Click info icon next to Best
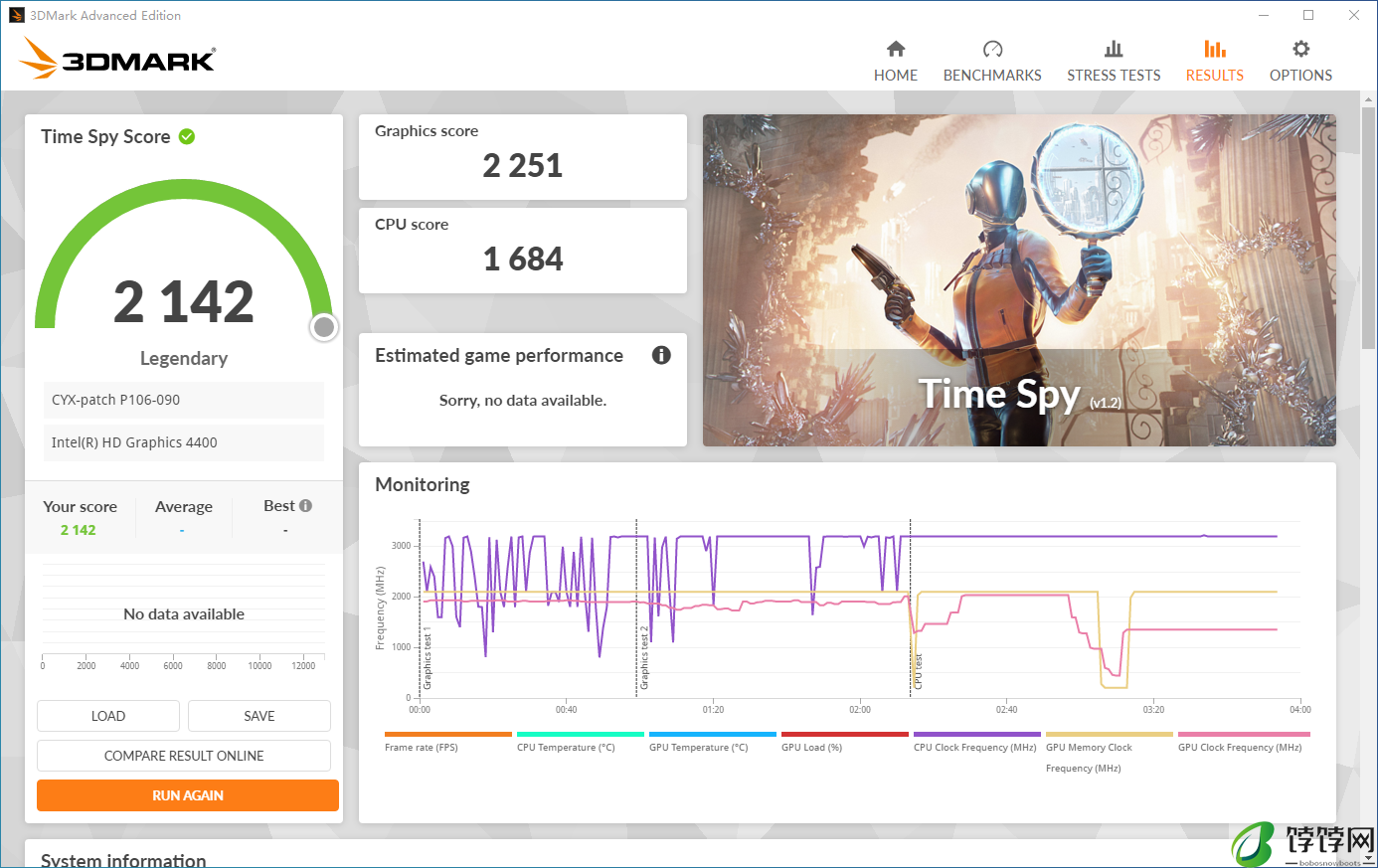Screen dimensions: 1378x868 tap(305, 505)
